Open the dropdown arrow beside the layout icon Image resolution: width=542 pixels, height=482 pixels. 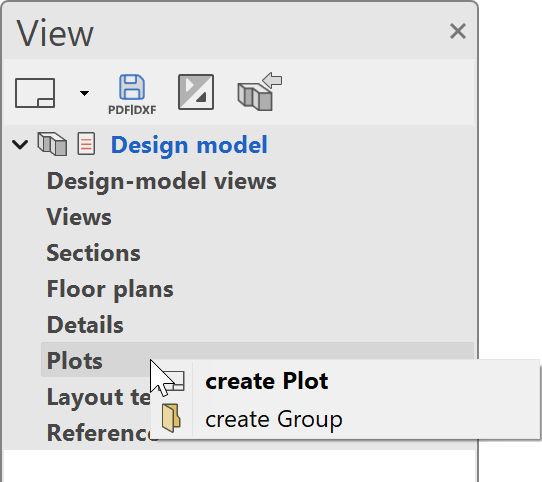[84, 93]
